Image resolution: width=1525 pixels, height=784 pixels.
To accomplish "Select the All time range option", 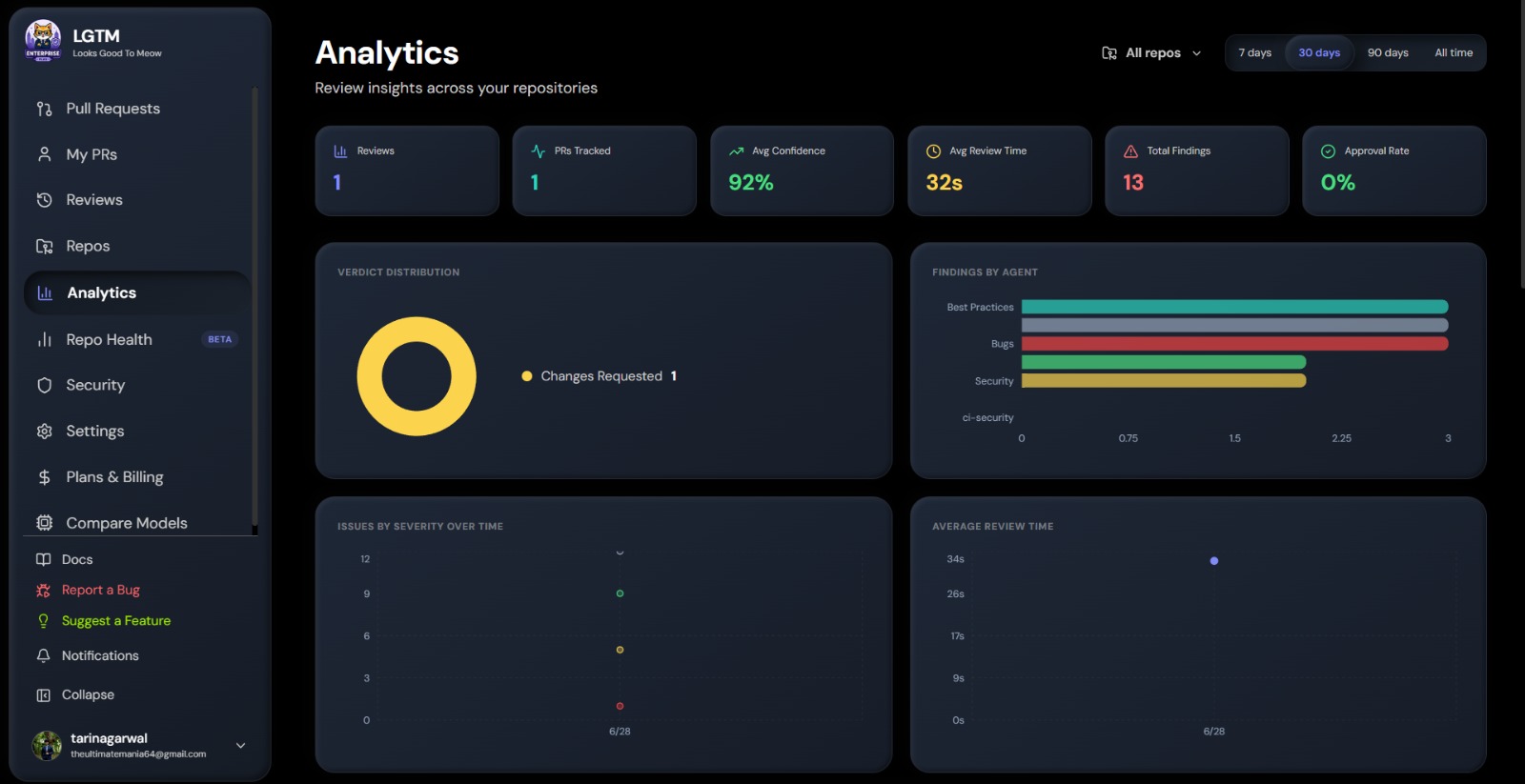I will 1454,53.
